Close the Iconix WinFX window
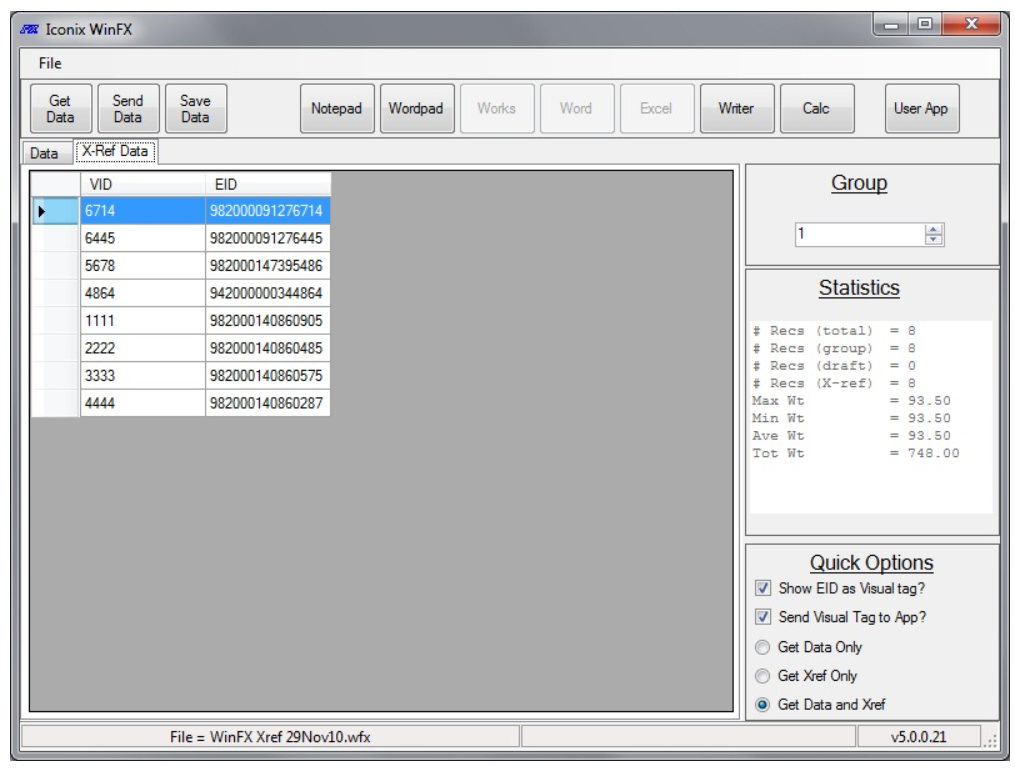 tap(971, 25)
